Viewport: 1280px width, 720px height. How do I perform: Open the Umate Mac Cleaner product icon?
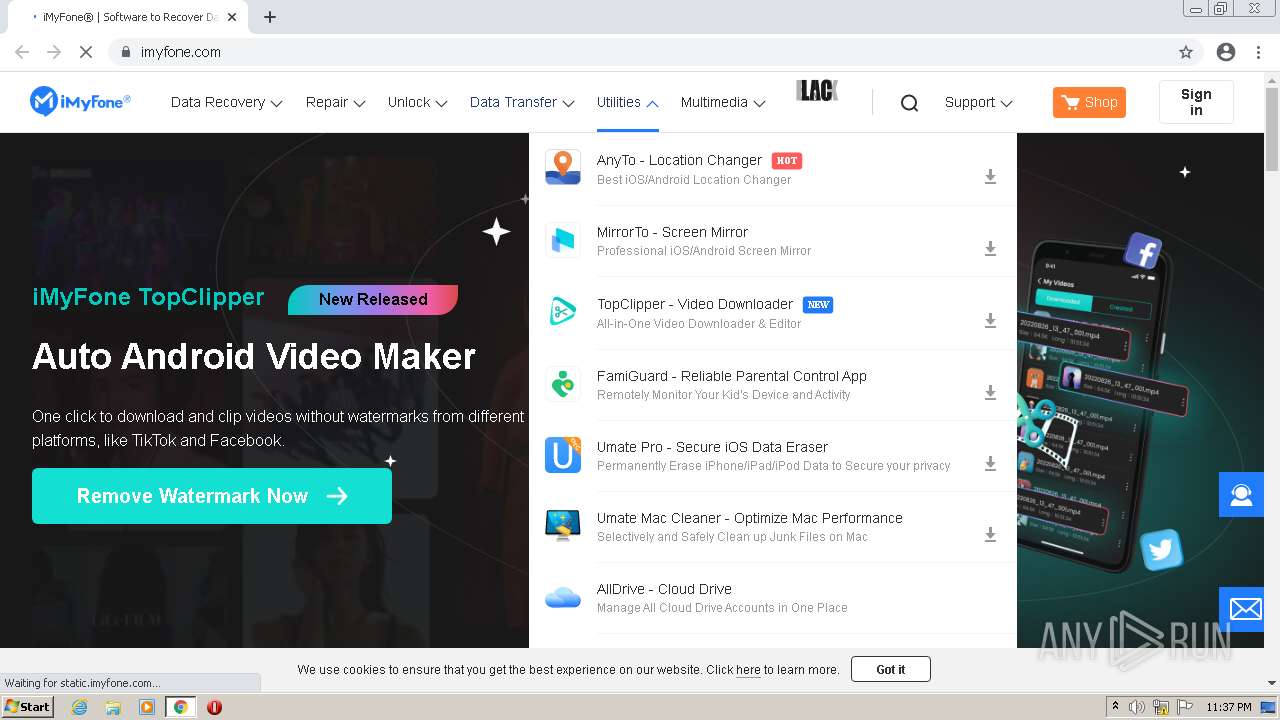pos(563,526)
